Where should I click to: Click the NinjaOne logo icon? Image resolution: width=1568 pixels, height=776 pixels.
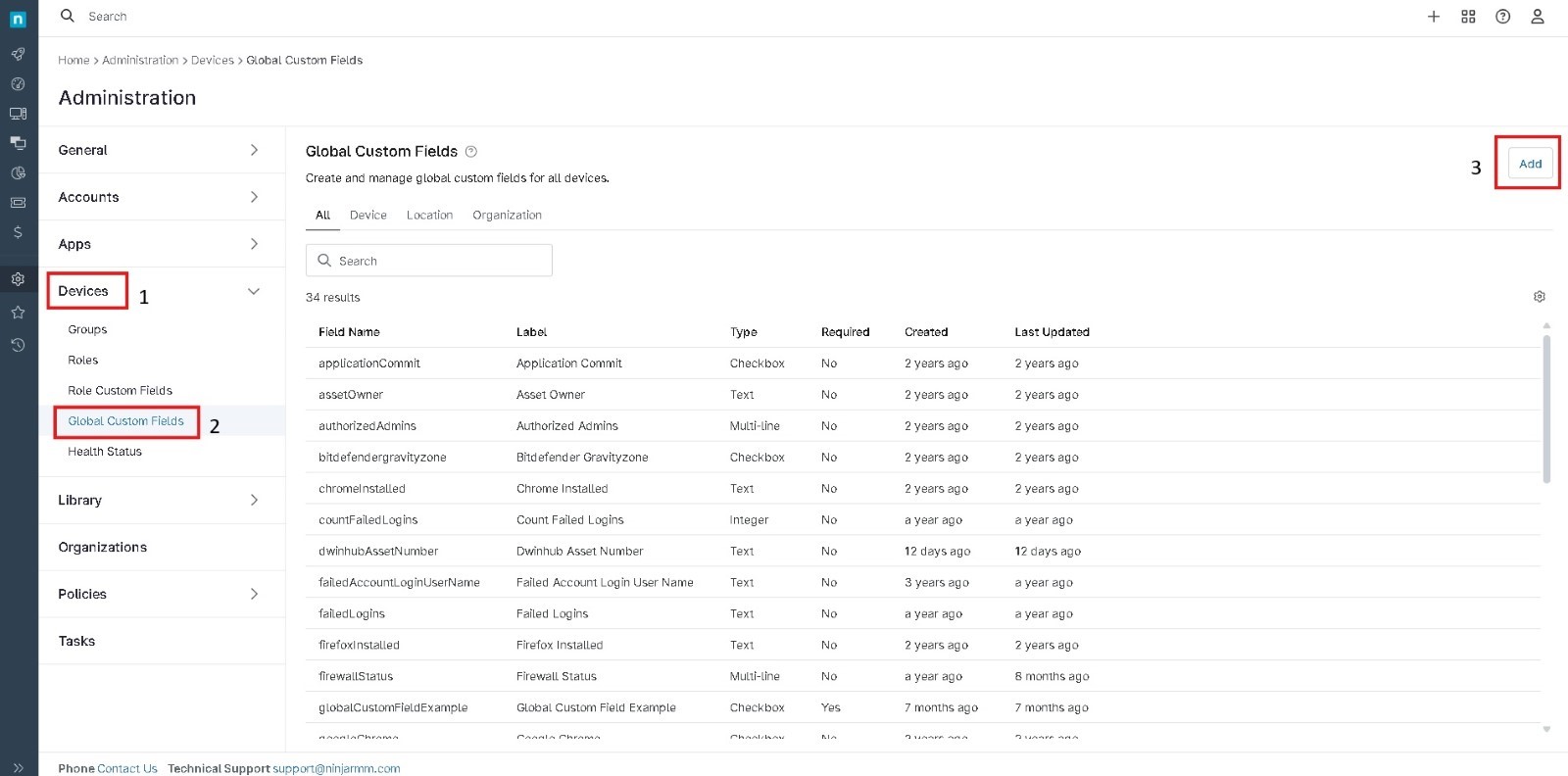tap(18, 19)
